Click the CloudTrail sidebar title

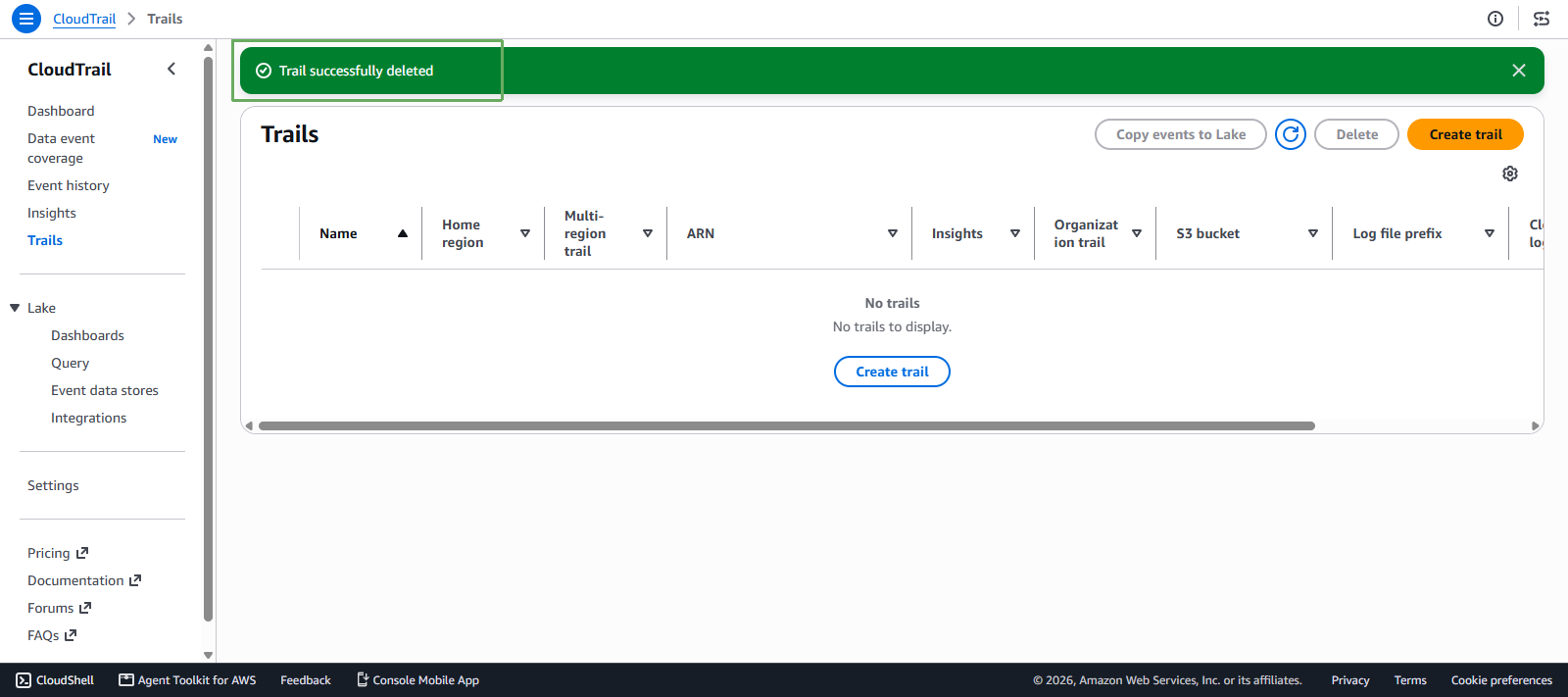70,70
